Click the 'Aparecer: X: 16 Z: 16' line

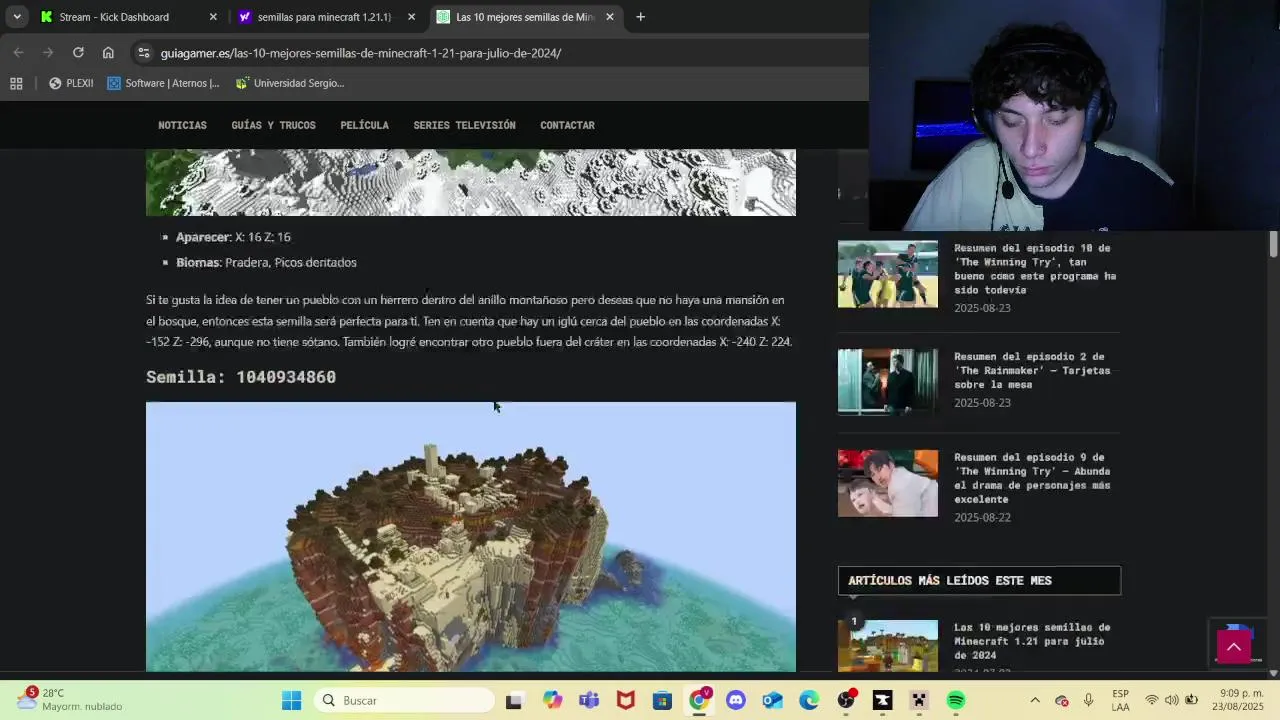233,237
